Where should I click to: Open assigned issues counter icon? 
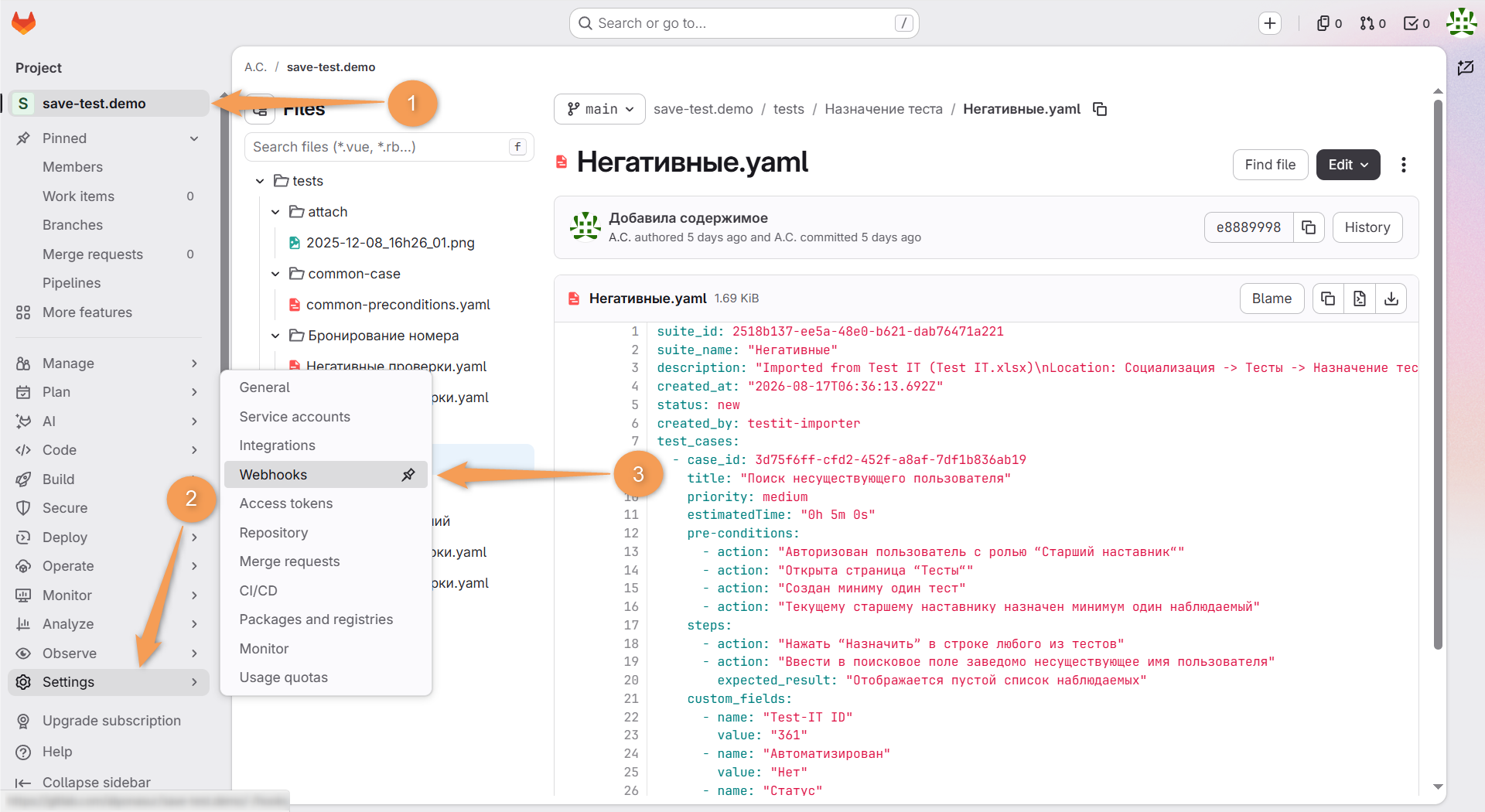1330,23
